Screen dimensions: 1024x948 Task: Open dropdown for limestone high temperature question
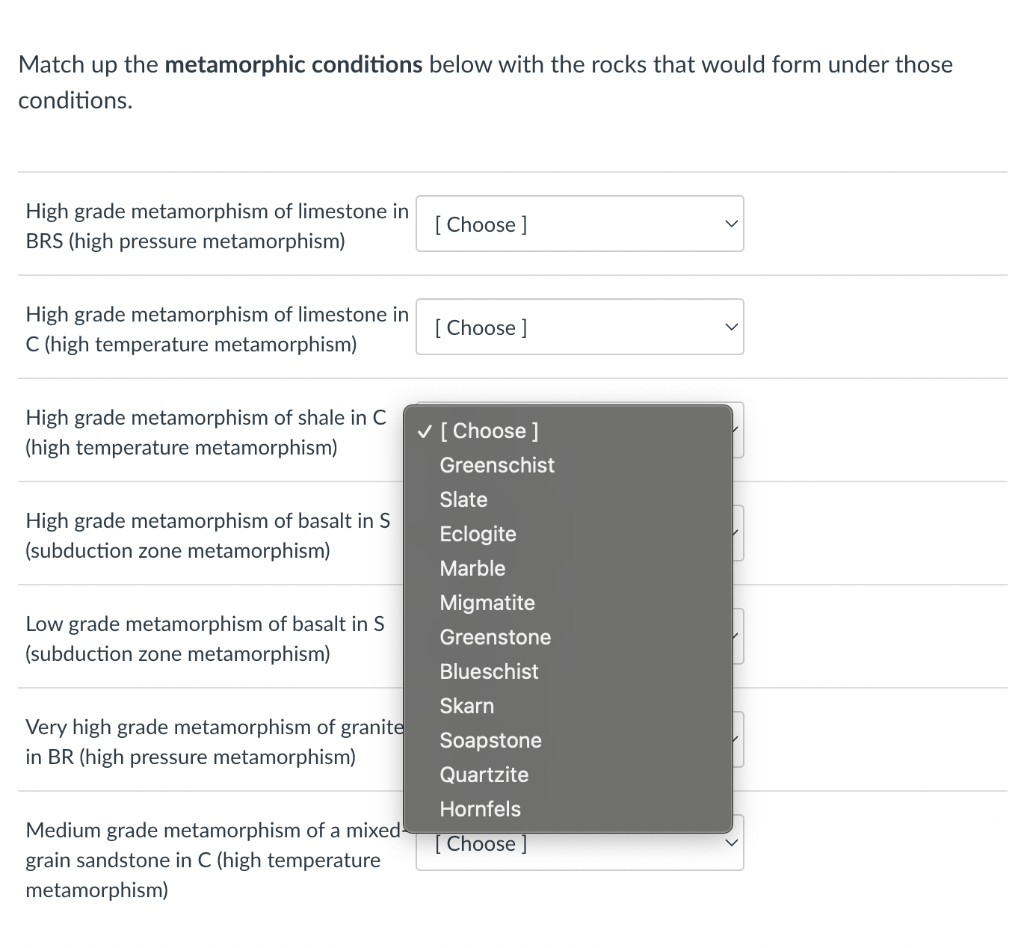pos(579,327)
